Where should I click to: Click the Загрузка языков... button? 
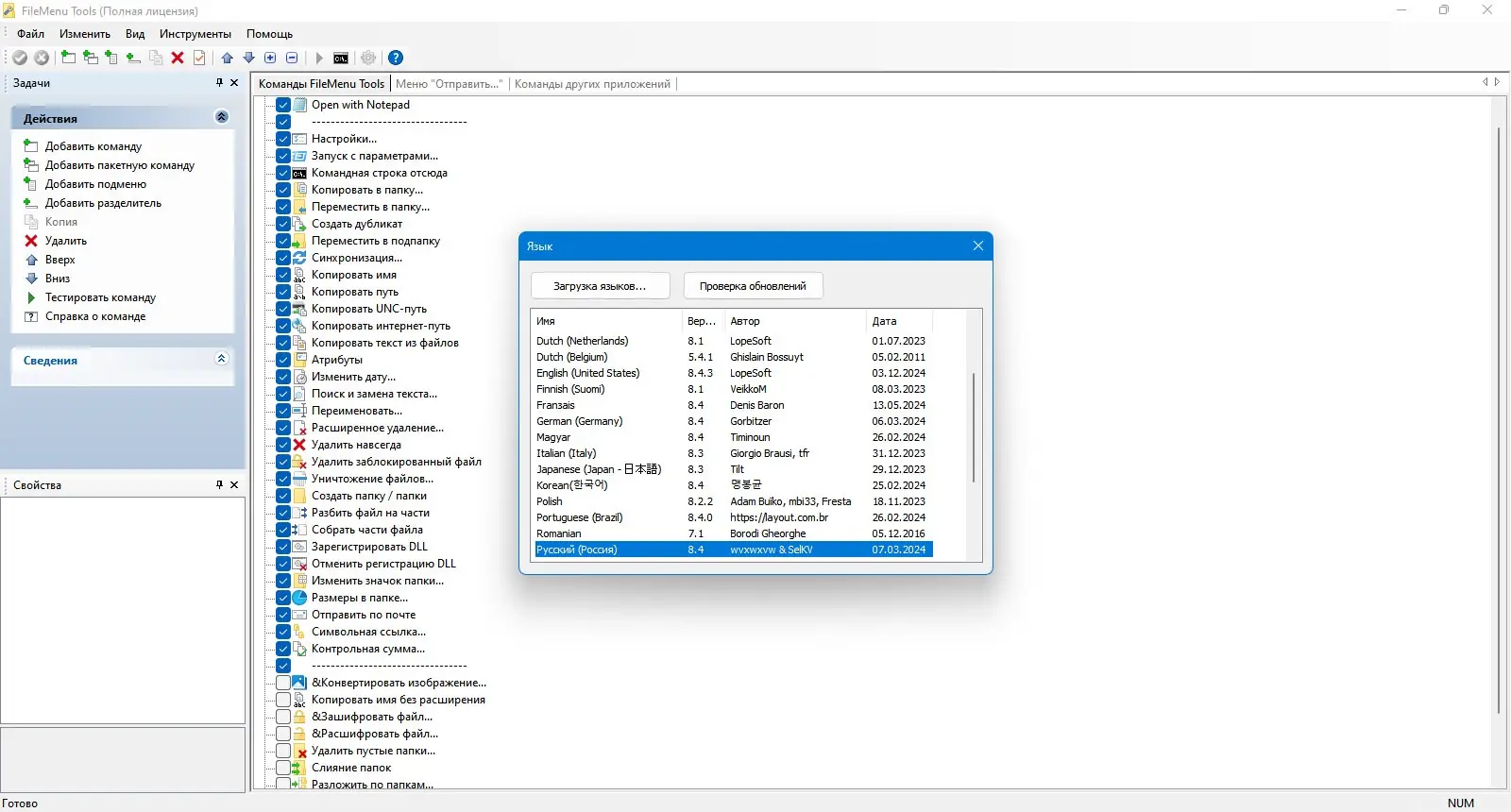coord(600,286)
